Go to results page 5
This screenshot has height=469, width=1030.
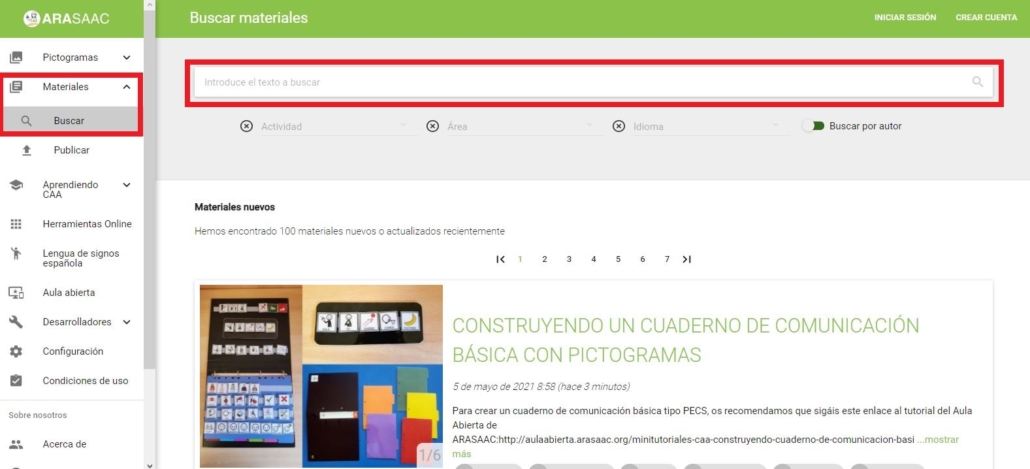pyautogui.click(x=618, y=259)
